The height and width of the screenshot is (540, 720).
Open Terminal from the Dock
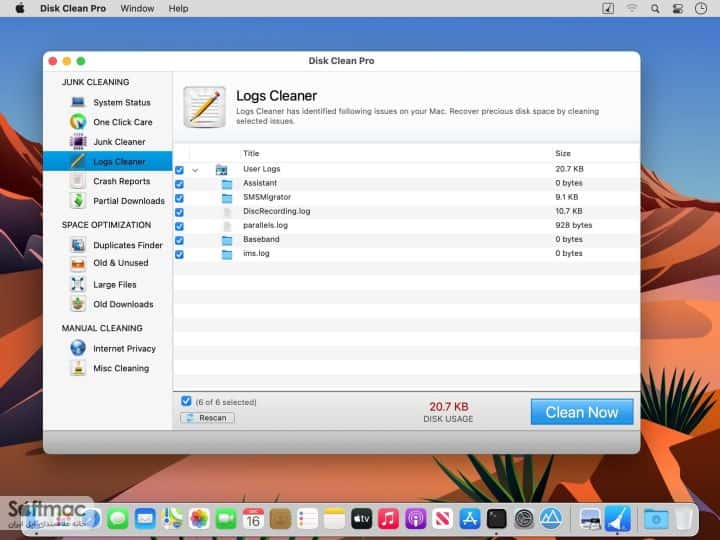(x=496, y=519)
